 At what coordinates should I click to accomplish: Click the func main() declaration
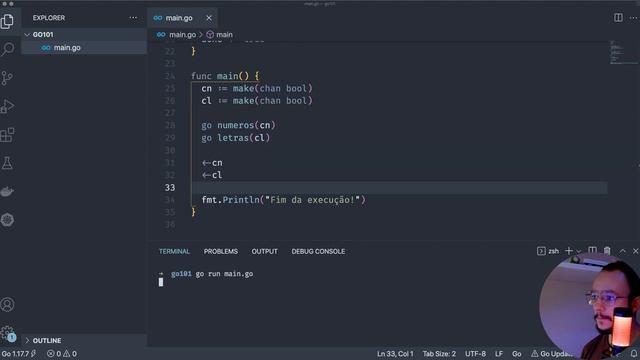pos(225,76)
